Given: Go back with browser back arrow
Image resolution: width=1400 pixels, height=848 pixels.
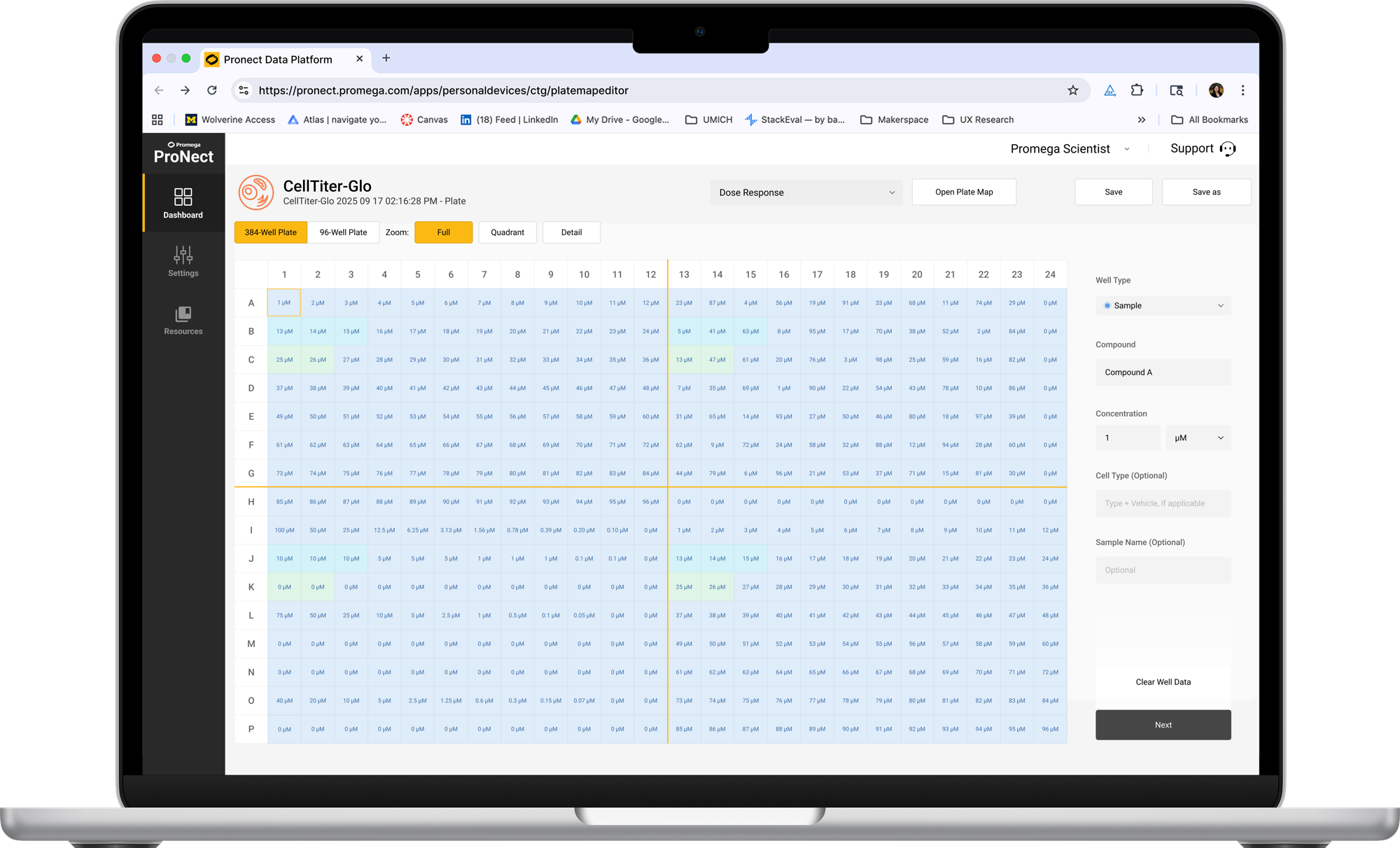Looking at the screenshot, I should (x=159, y=90).
